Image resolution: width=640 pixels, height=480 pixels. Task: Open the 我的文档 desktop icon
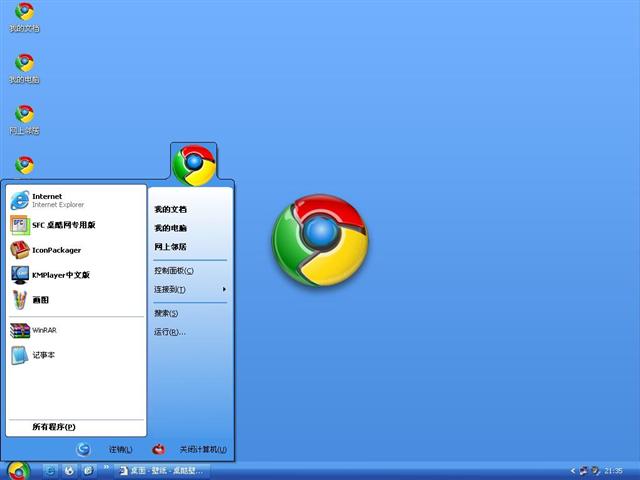(x=24, y=17)
